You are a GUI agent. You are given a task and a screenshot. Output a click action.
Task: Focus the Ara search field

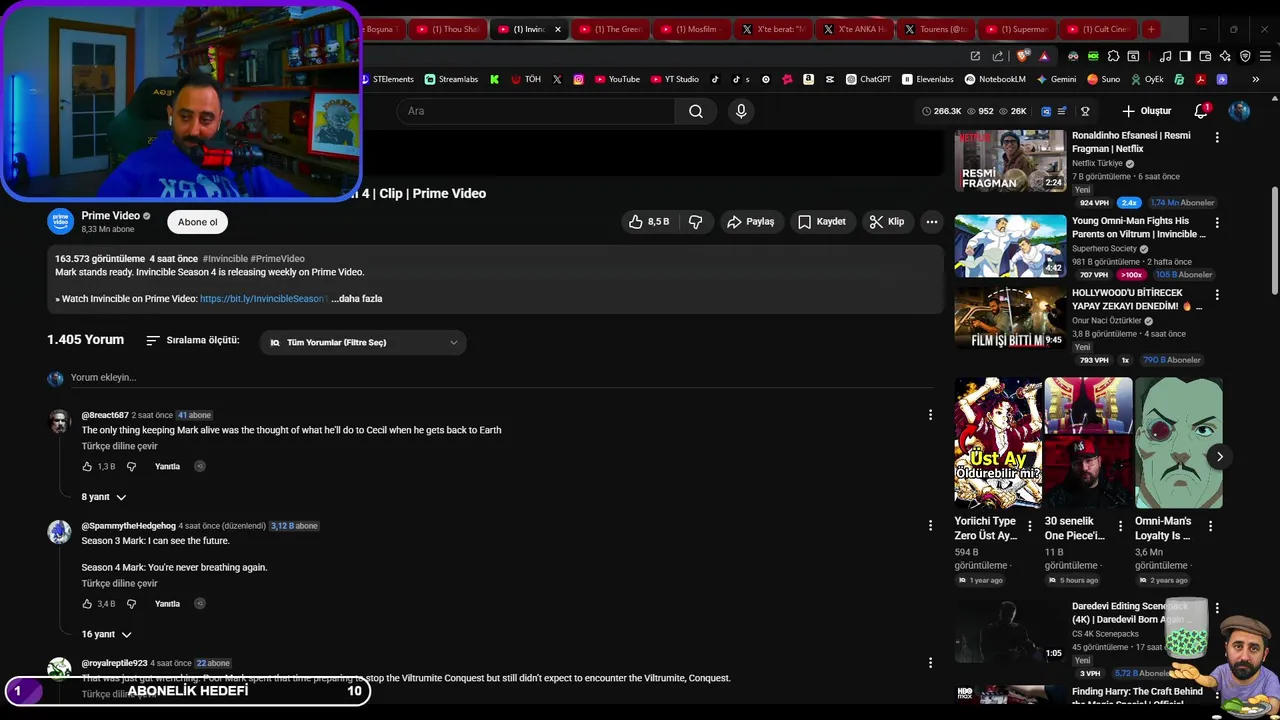536,111
